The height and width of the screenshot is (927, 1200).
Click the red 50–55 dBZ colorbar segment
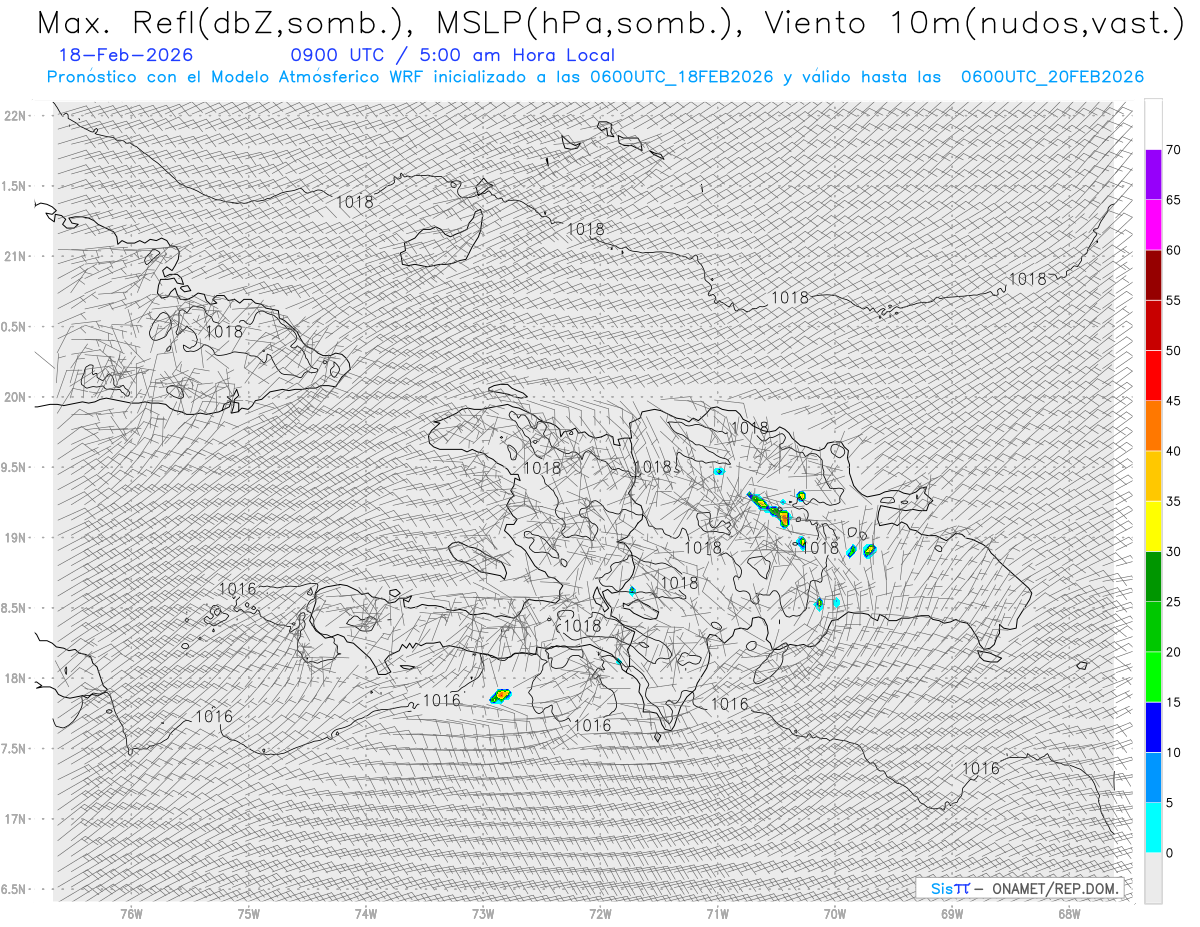1153,326
